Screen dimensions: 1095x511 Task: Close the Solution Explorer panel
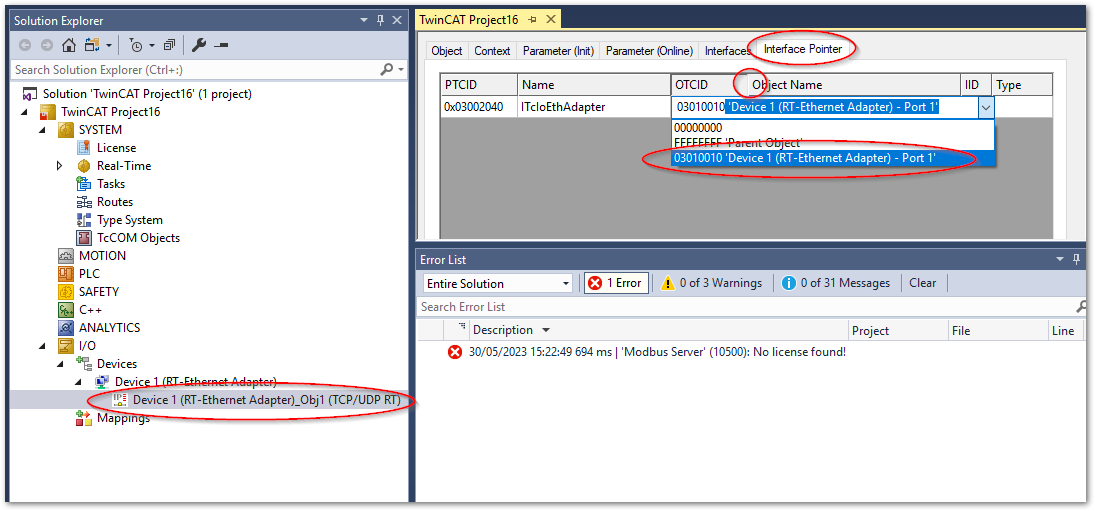(397, 21)
